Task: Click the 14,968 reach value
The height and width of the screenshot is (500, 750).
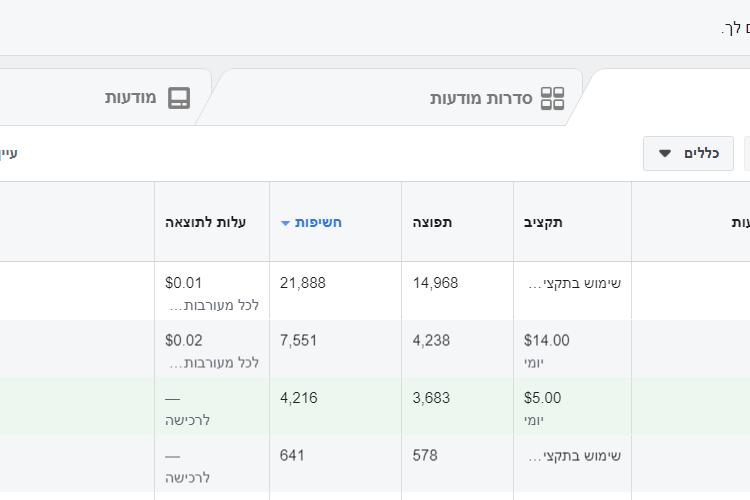Action: point(435,283)
